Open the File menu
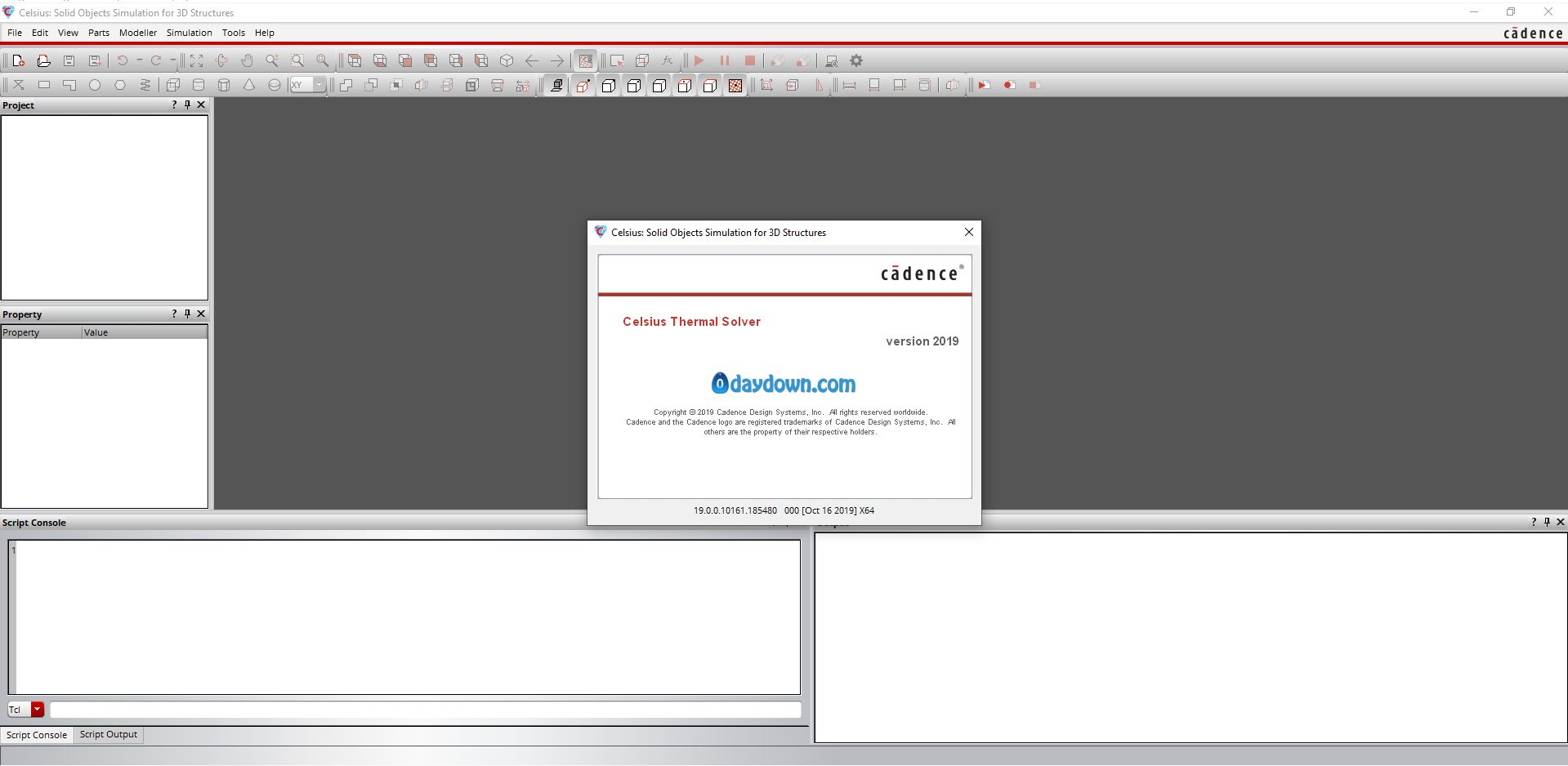This screenshot has height=766, width=1568. coord(15,33)
